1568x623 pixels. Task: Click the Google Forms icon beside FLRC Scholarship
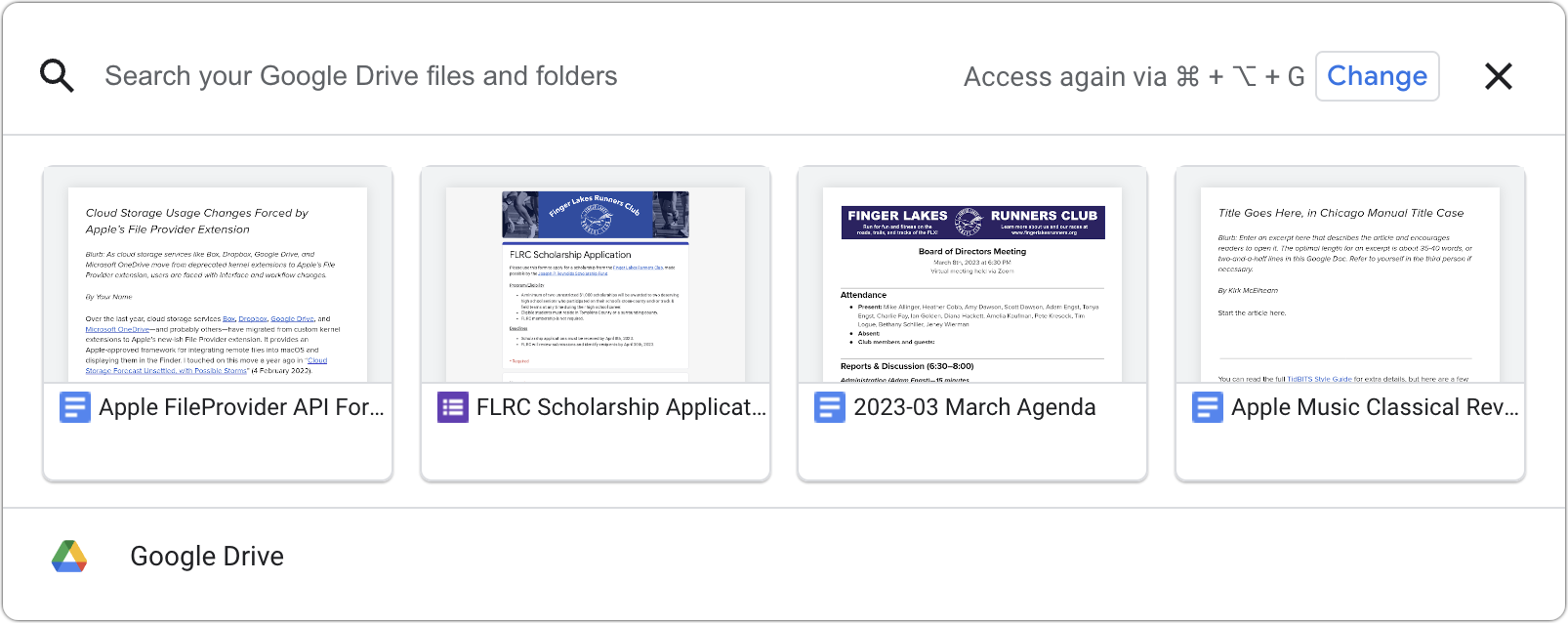453,407
